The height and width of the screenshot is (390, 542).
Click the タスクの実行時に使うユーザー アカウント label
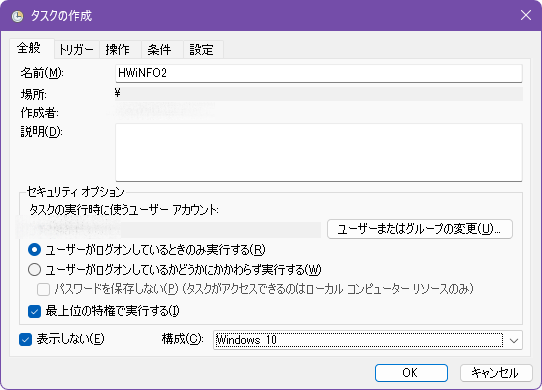(x=124, y=210)
